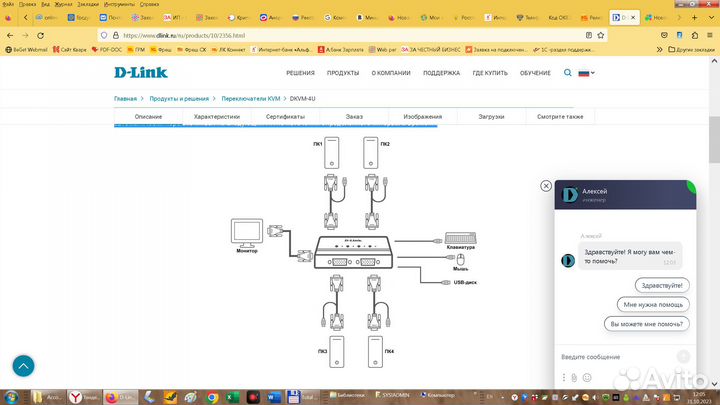Close the active D-Link tab
720x405 pixels.
tap(633, 17)
